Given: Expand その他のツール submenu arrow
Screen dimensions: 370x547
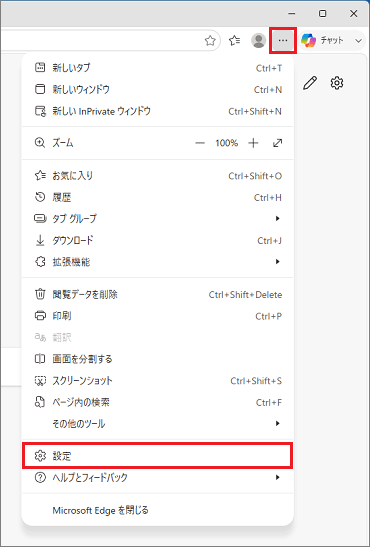Looking at the screenshot, I should (278, 424).
